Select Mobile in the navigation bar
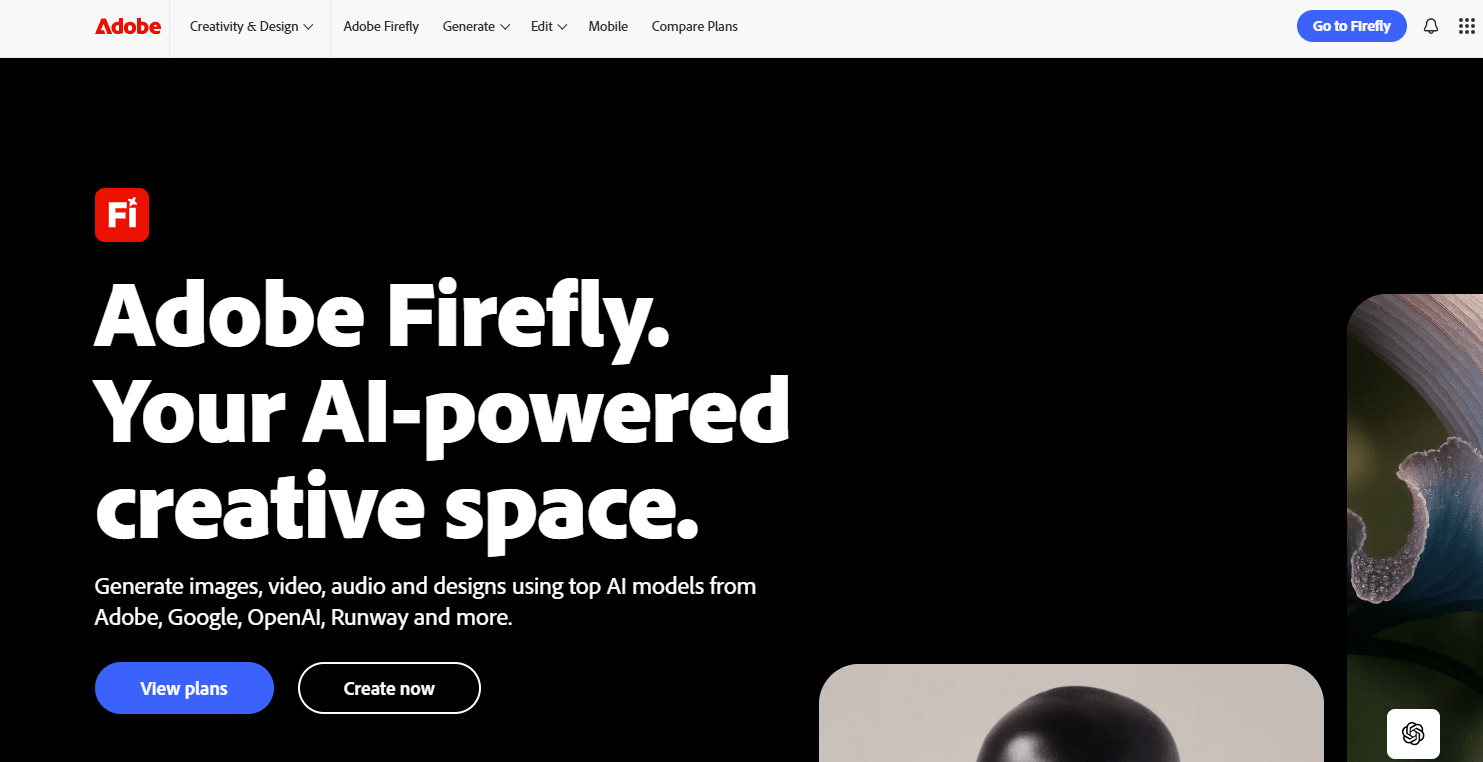The height and width of the screenshot is (762, 1483). tap(608, 27)
